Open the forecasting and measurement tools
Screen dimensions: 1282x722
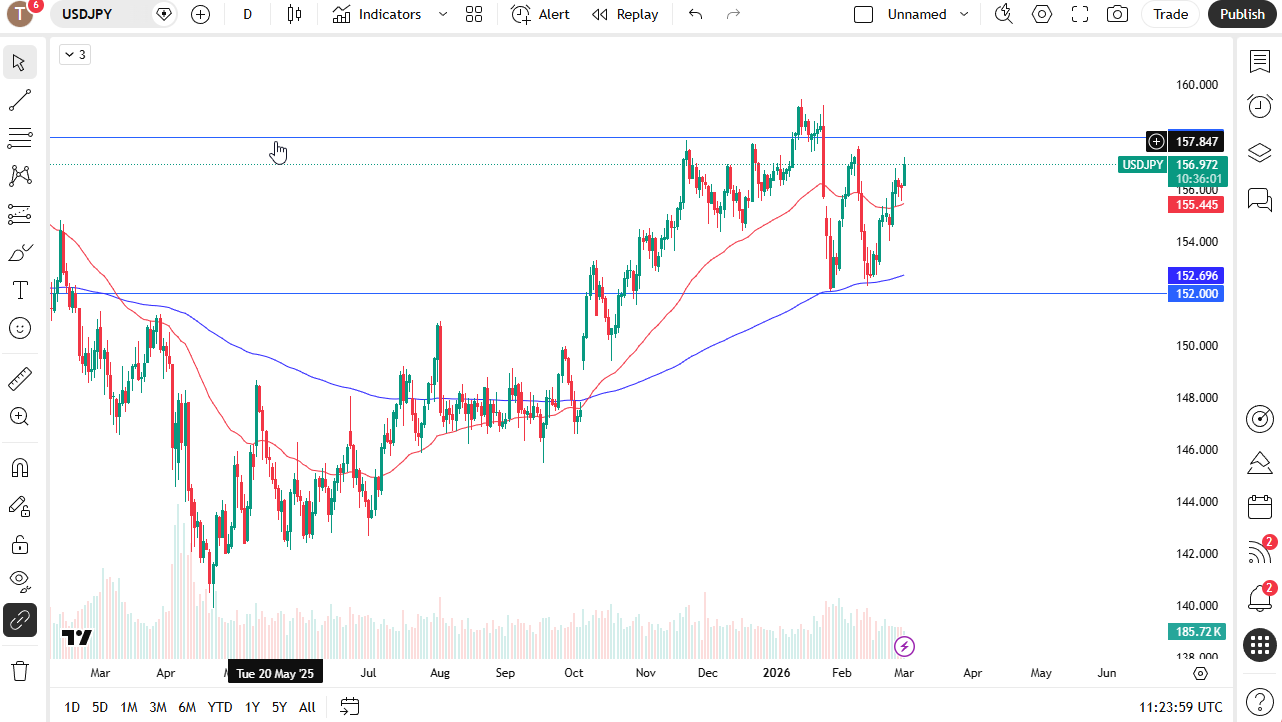coord(20,214)
